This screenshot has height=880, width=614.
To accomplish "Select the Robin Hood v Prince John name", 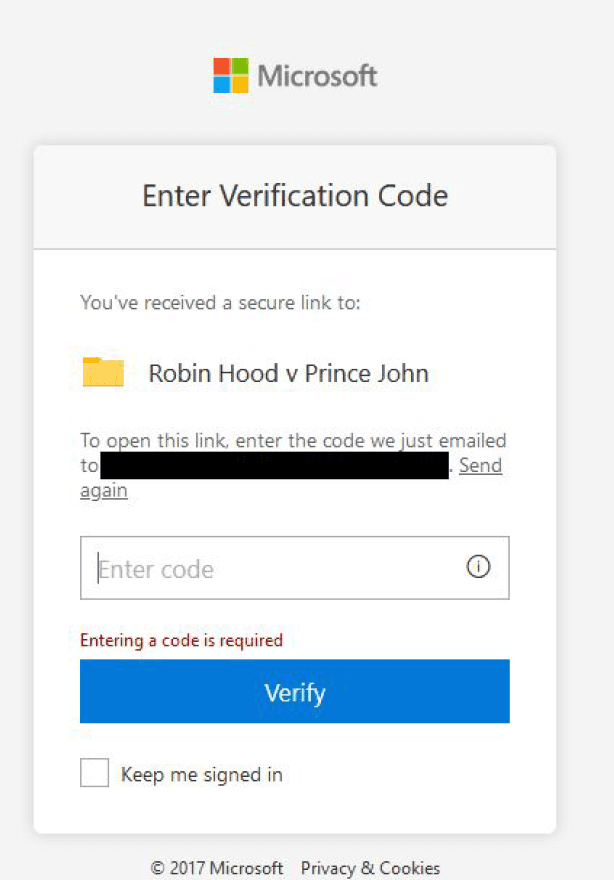I will (x=288, y=374).
